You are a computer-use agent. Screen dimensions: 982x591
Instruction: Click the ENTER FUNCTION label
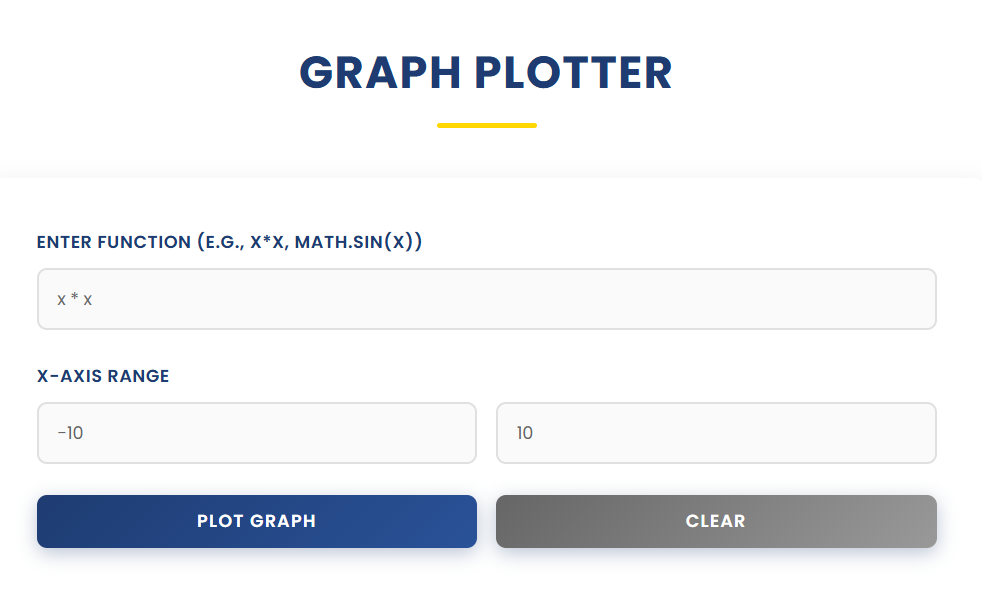point(228,241)
